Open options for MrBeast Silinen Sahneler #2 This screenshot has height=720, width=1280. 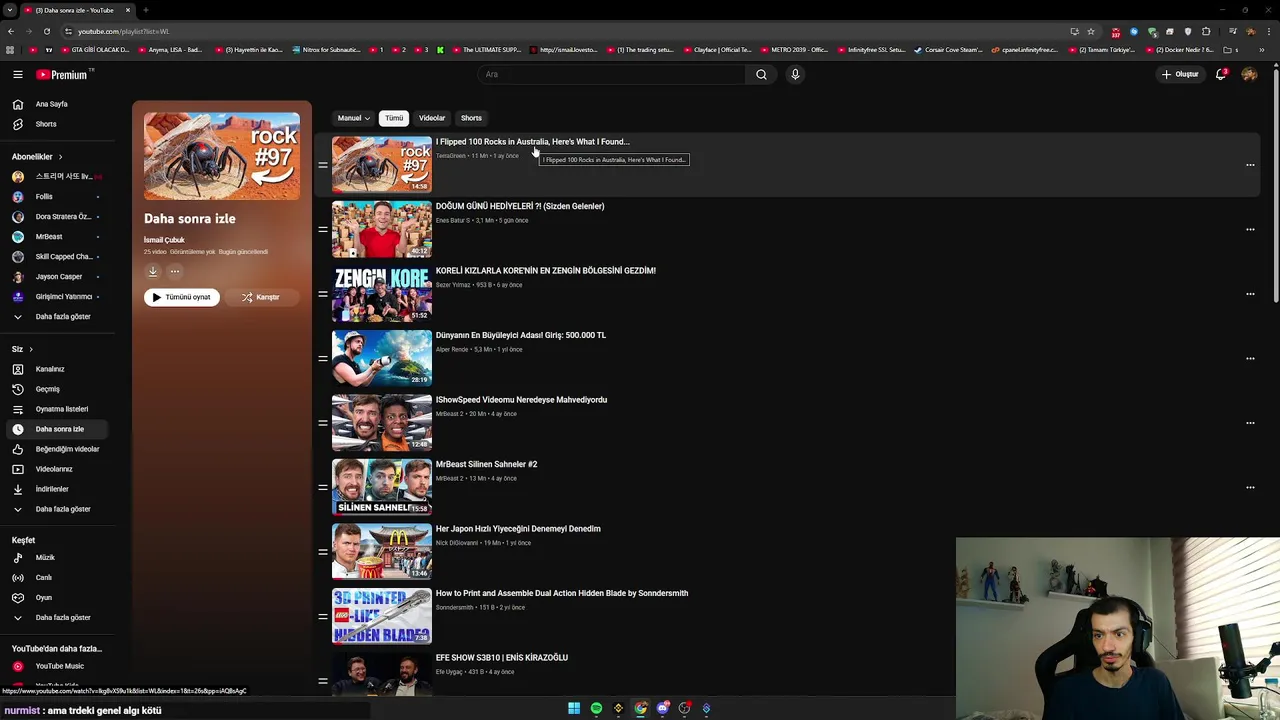tap(1250, 487)
